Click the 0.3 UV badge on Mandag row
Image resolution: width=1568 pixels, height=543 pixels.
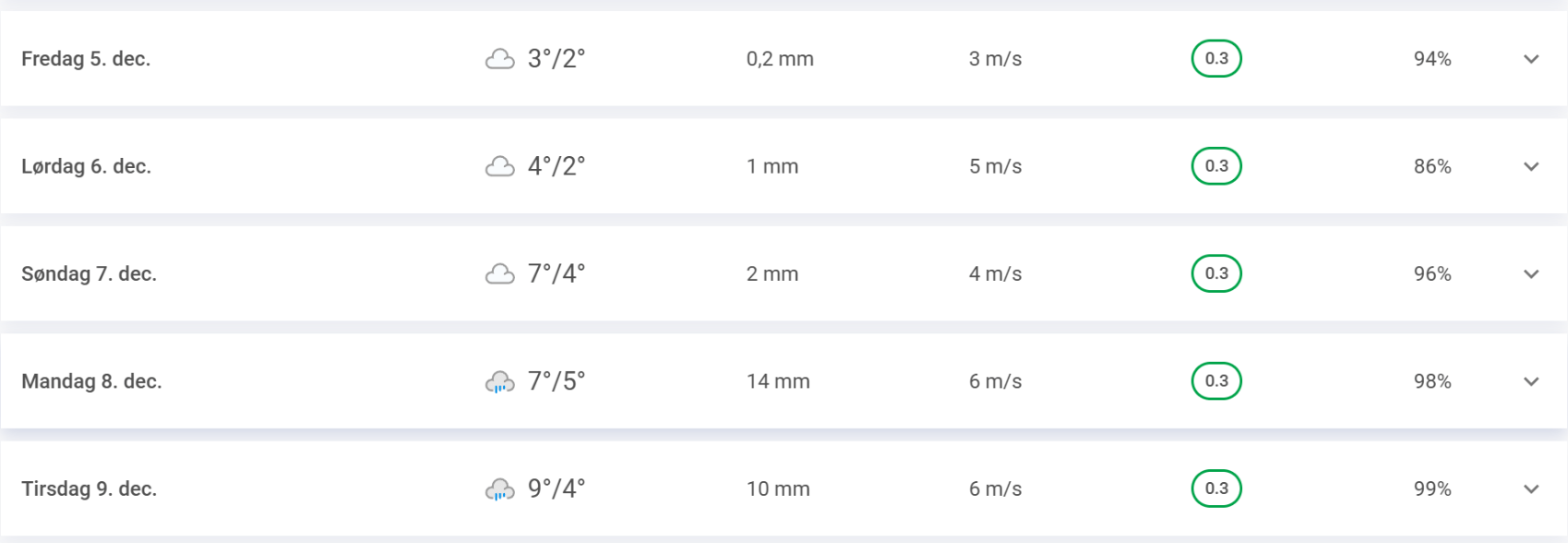(1216, 381)
